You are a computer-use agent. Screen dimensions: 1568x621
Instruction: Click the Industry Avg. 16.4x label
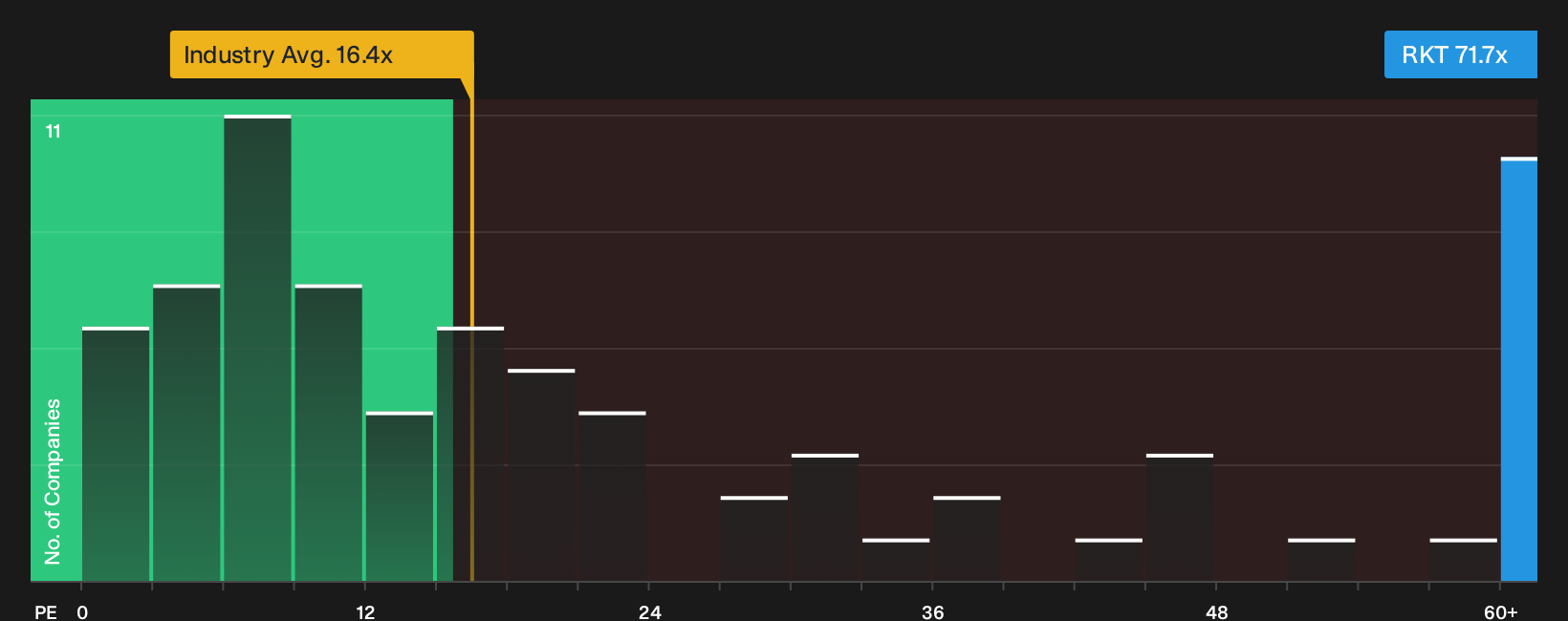point(321,54)
